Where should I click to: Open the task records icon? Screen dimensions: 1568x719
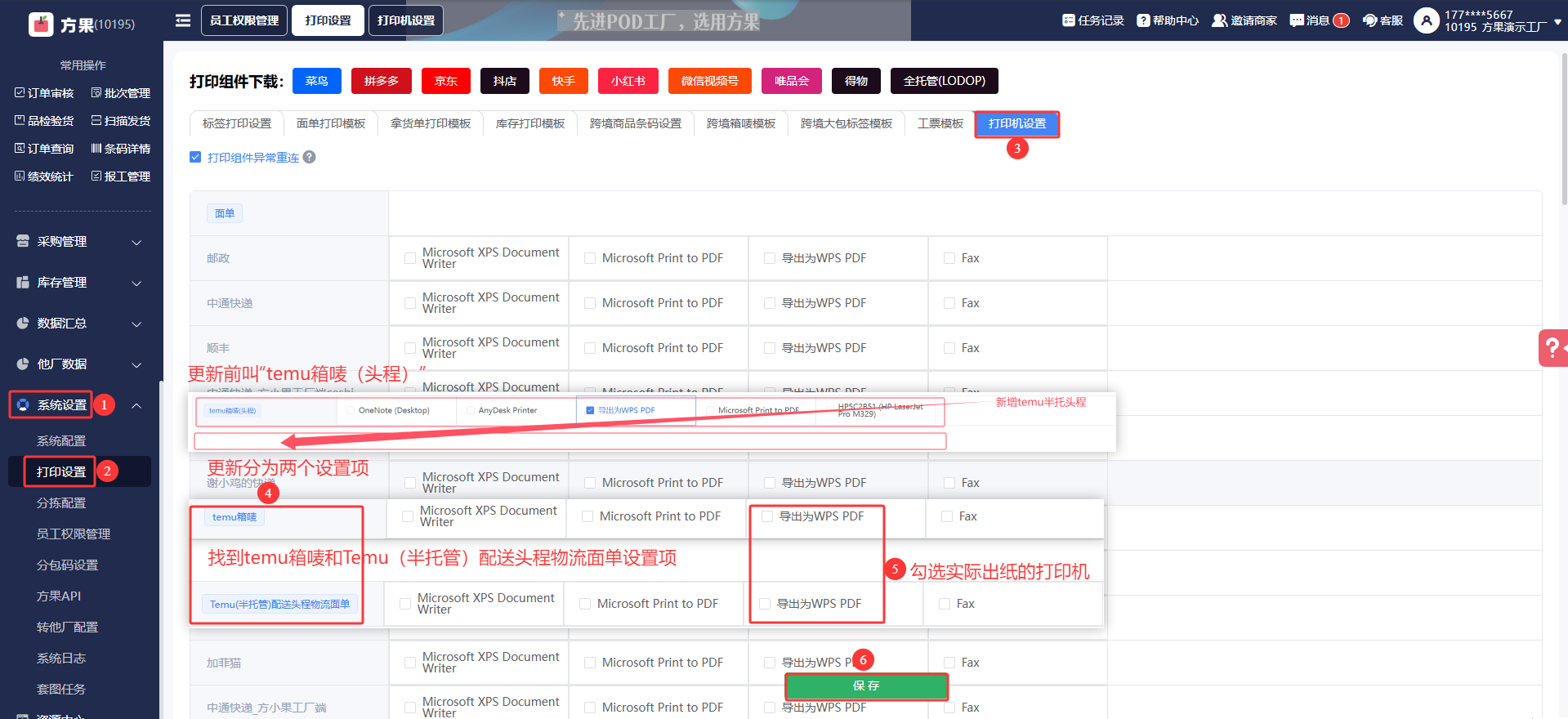[x=1069, y=20]
